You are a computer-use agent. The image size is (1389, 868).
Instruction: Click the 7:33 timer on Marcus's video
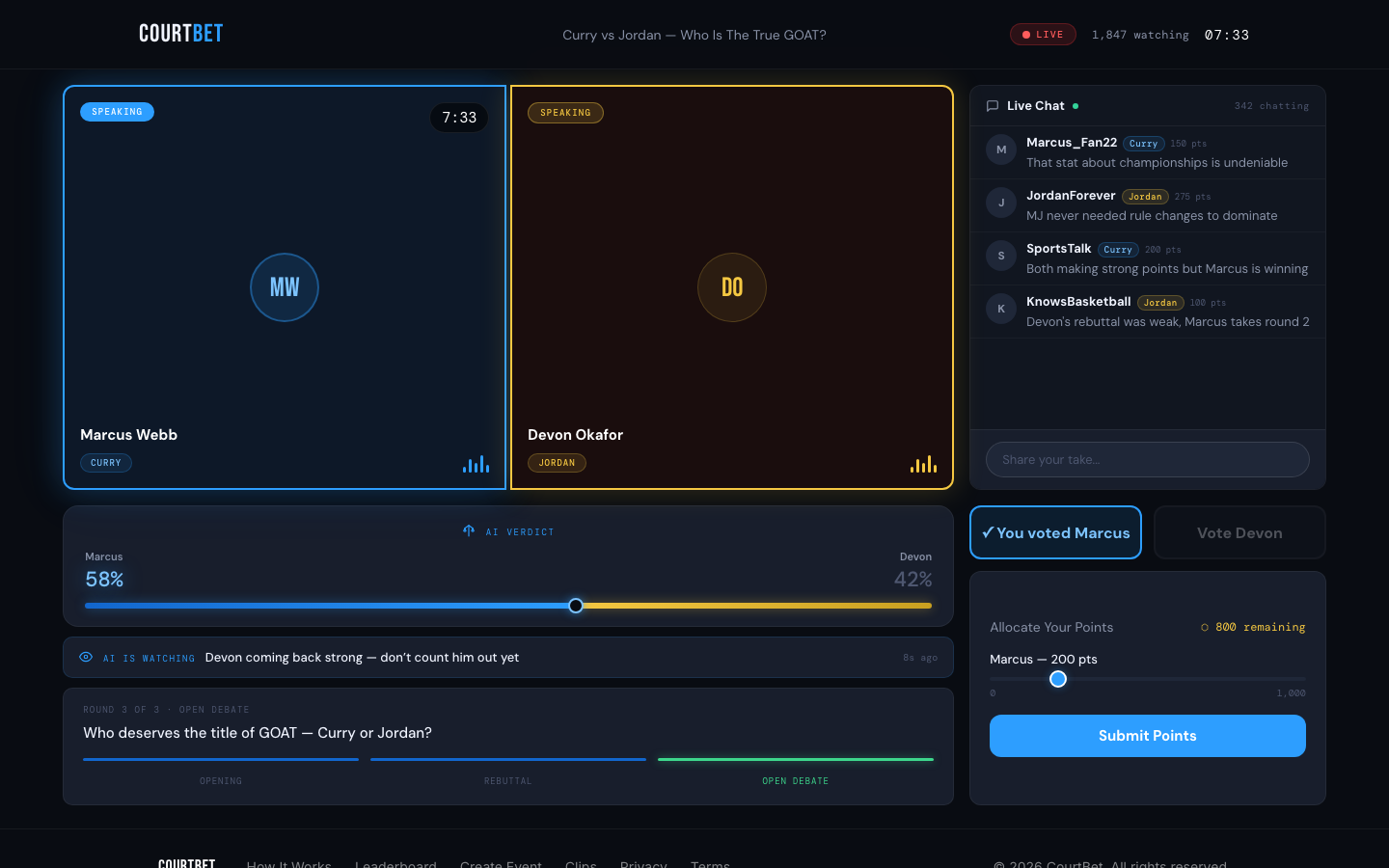point(459,118)
